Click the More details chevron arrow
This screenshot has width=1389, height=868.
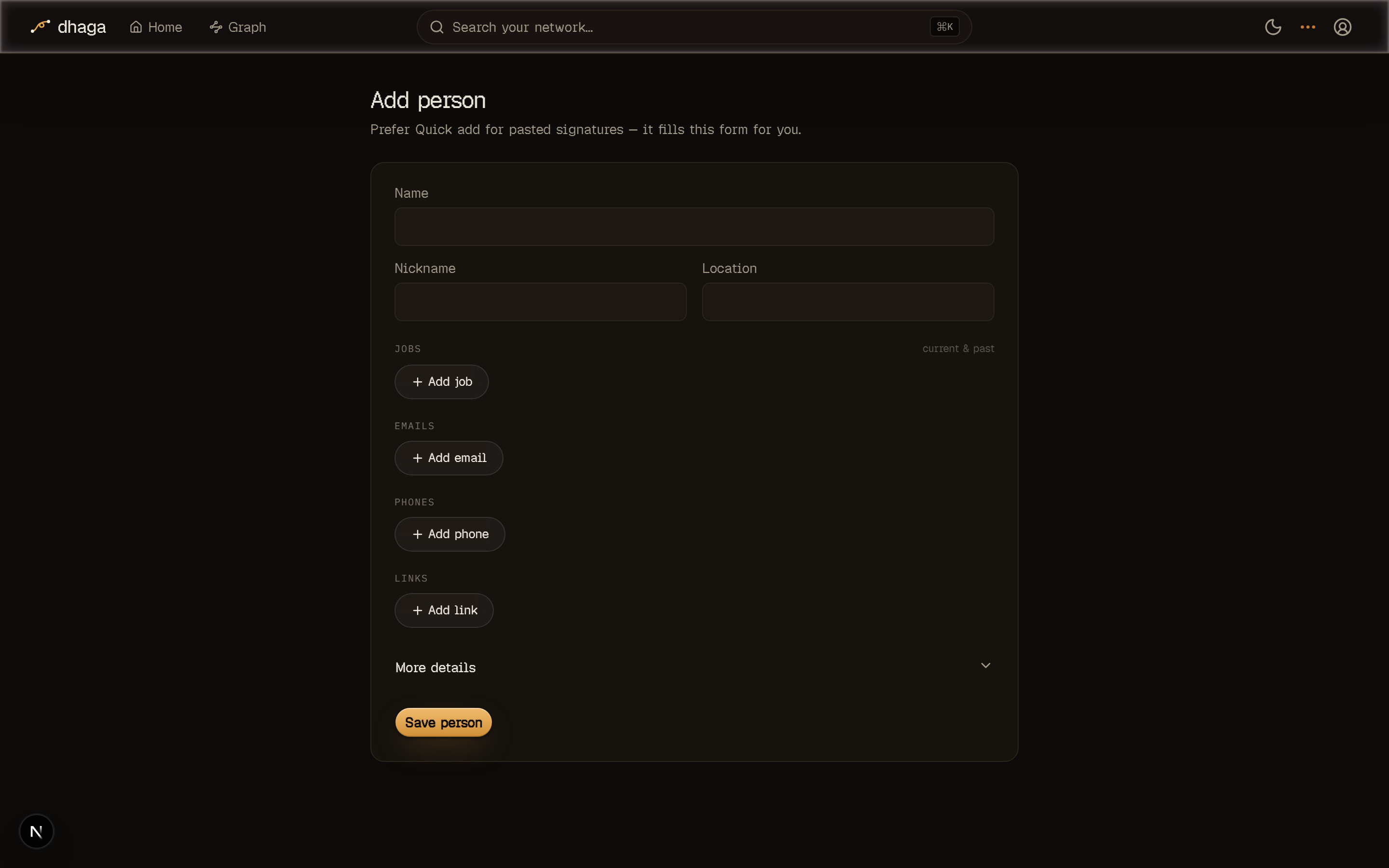point(985,666)
